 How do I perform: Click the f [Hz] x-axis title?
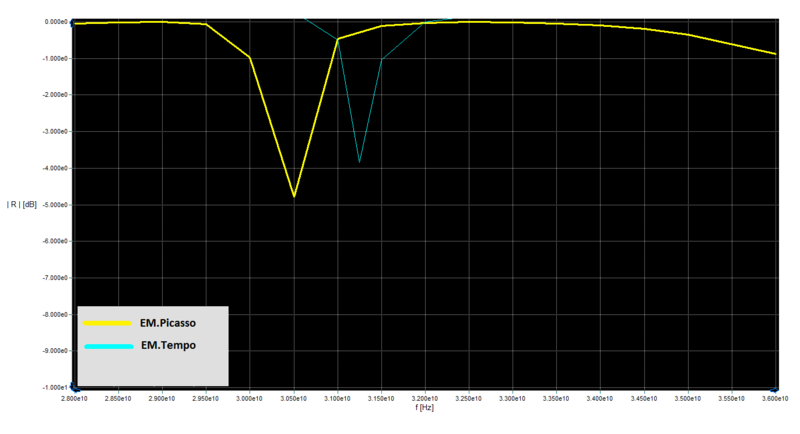pyautogui.click(x=424, y=407)
